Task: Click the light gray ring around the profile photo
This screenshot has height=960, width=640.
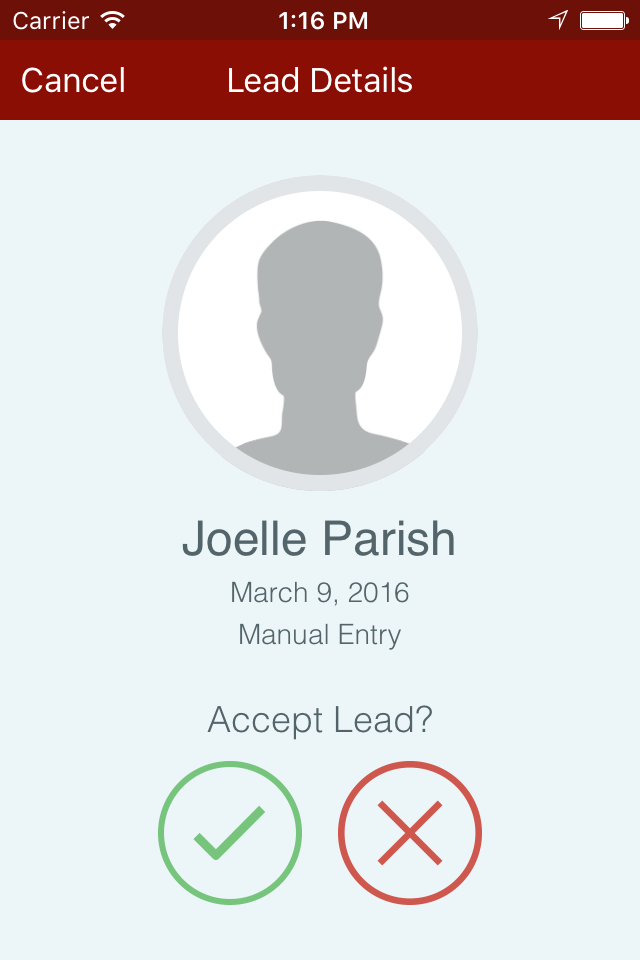Action: (170, 333)
